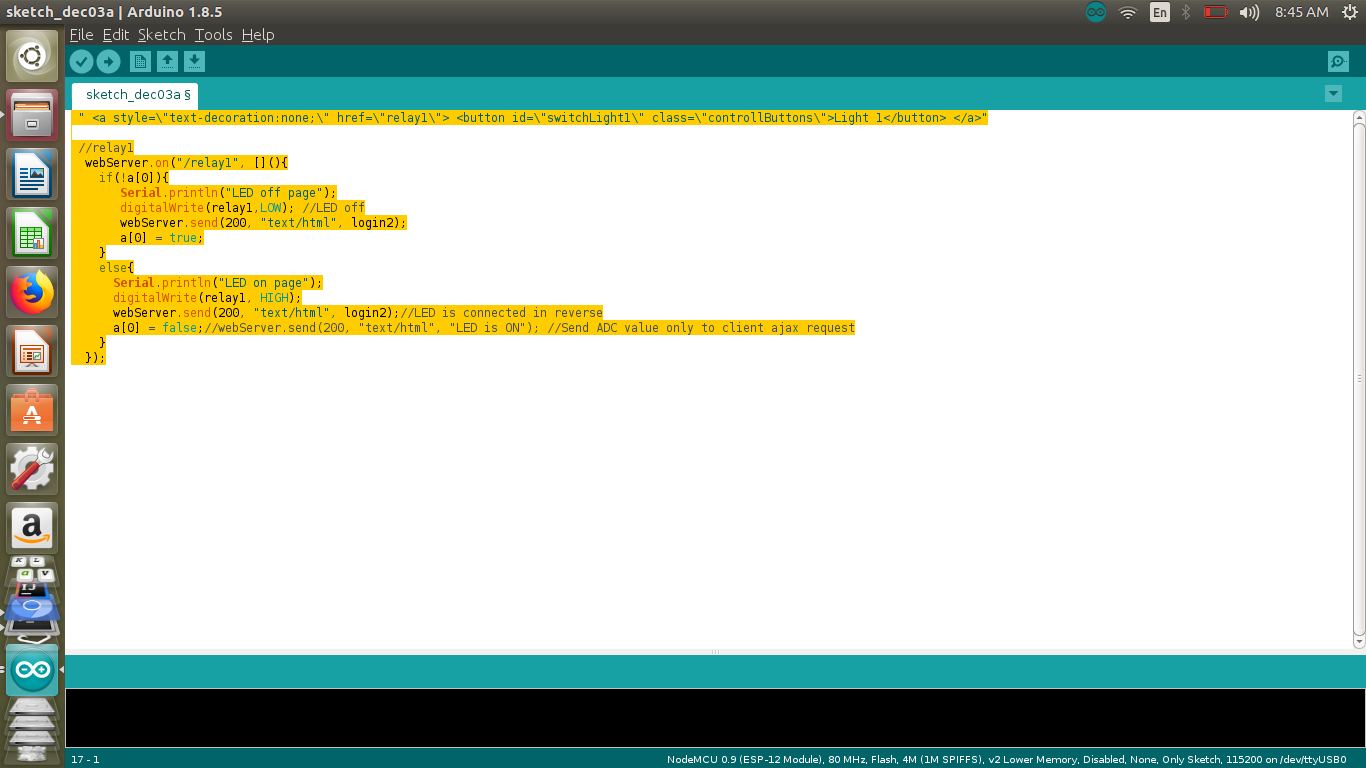
Task: Open System Settings wrench gear icon
Action: click(x=32, y=469)
